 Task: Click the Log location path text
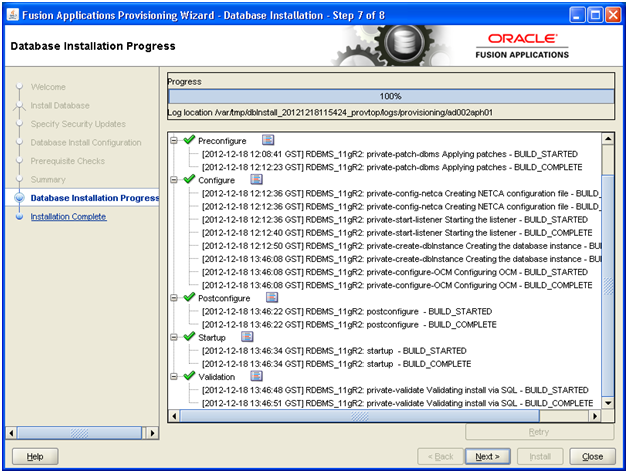(x=330, y=113)
